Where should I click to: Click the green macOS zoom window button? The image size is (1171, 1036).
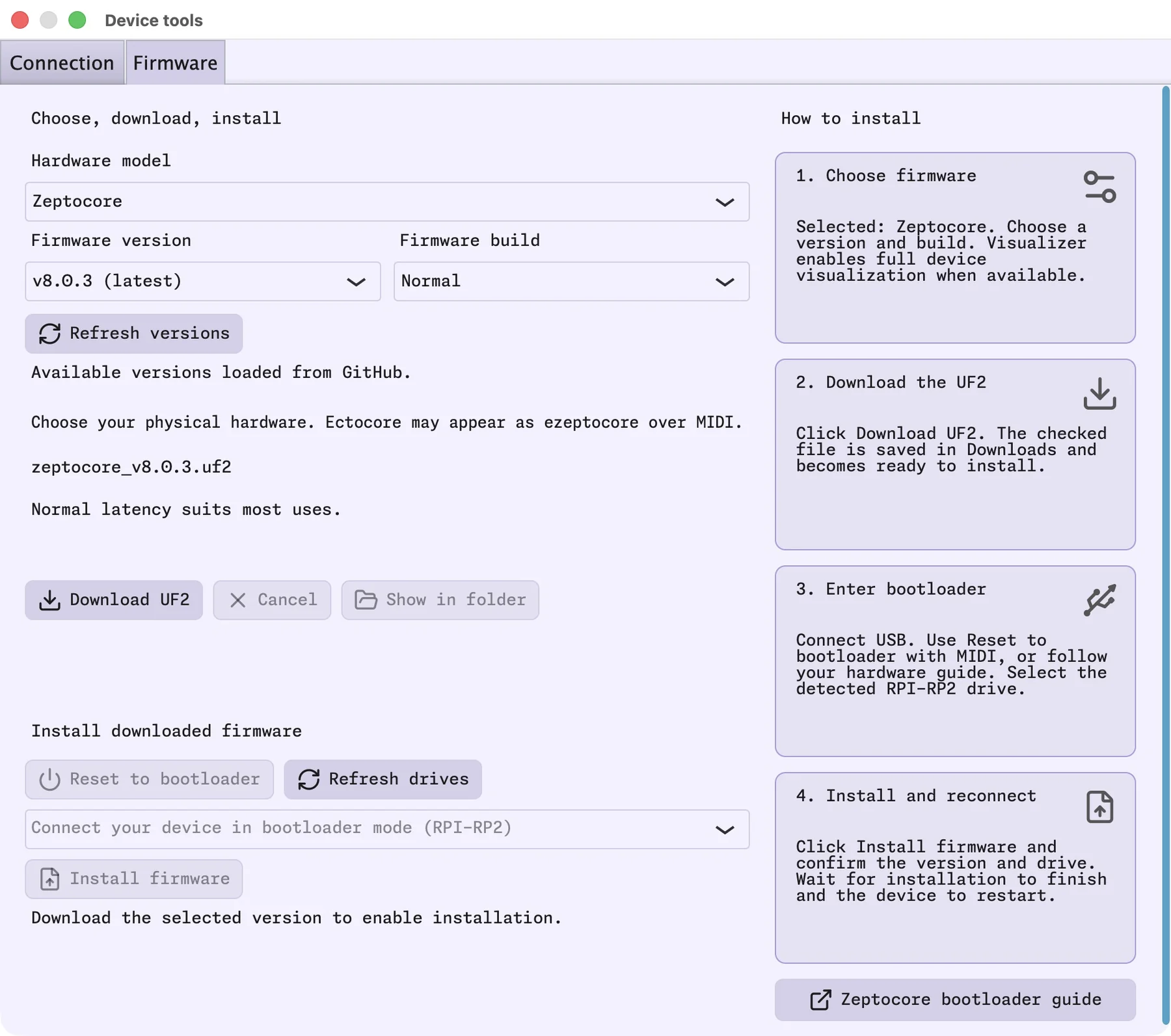77,20
